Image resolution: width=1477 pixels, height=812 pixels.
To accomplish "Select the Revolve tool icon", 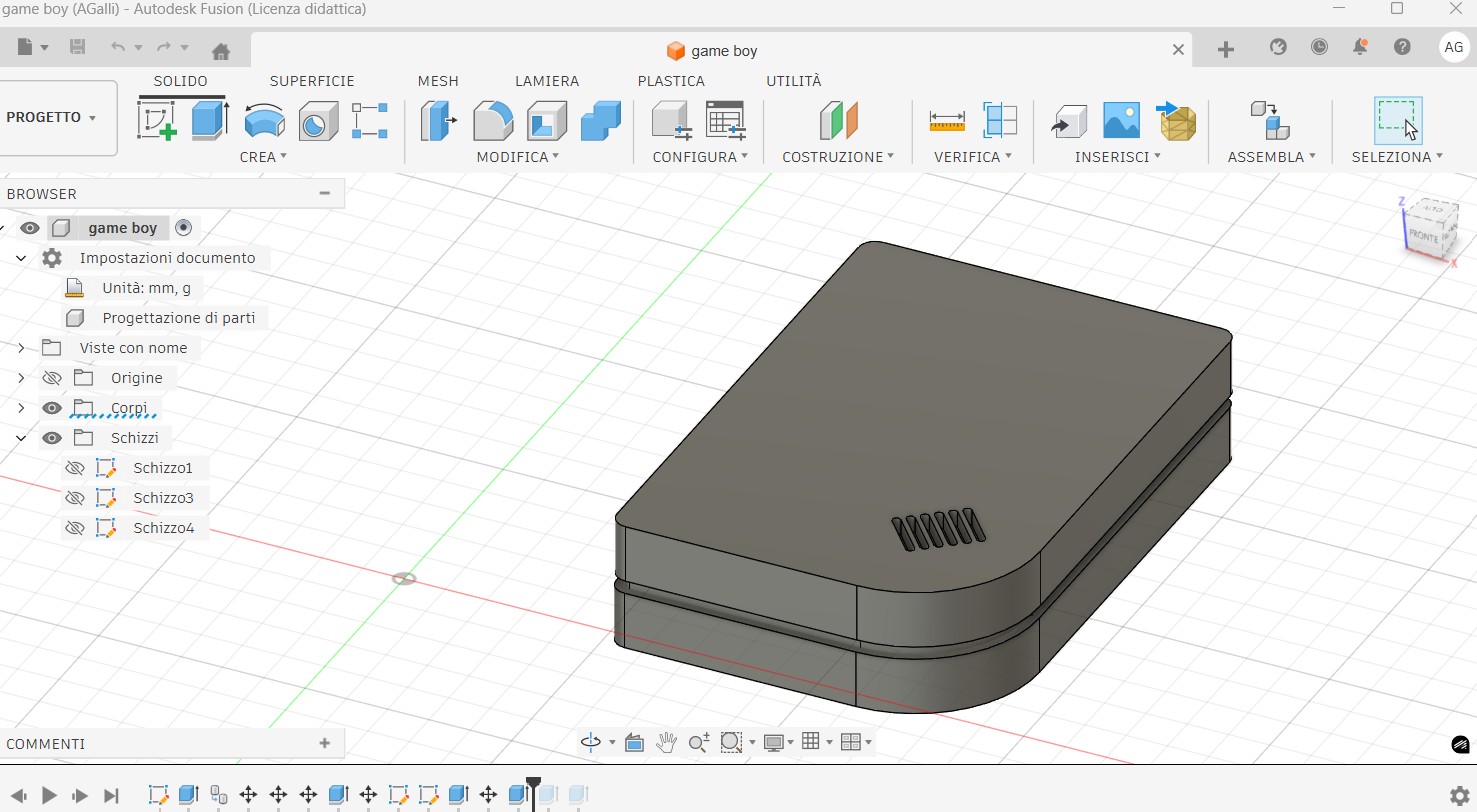I will coord(264,121).
